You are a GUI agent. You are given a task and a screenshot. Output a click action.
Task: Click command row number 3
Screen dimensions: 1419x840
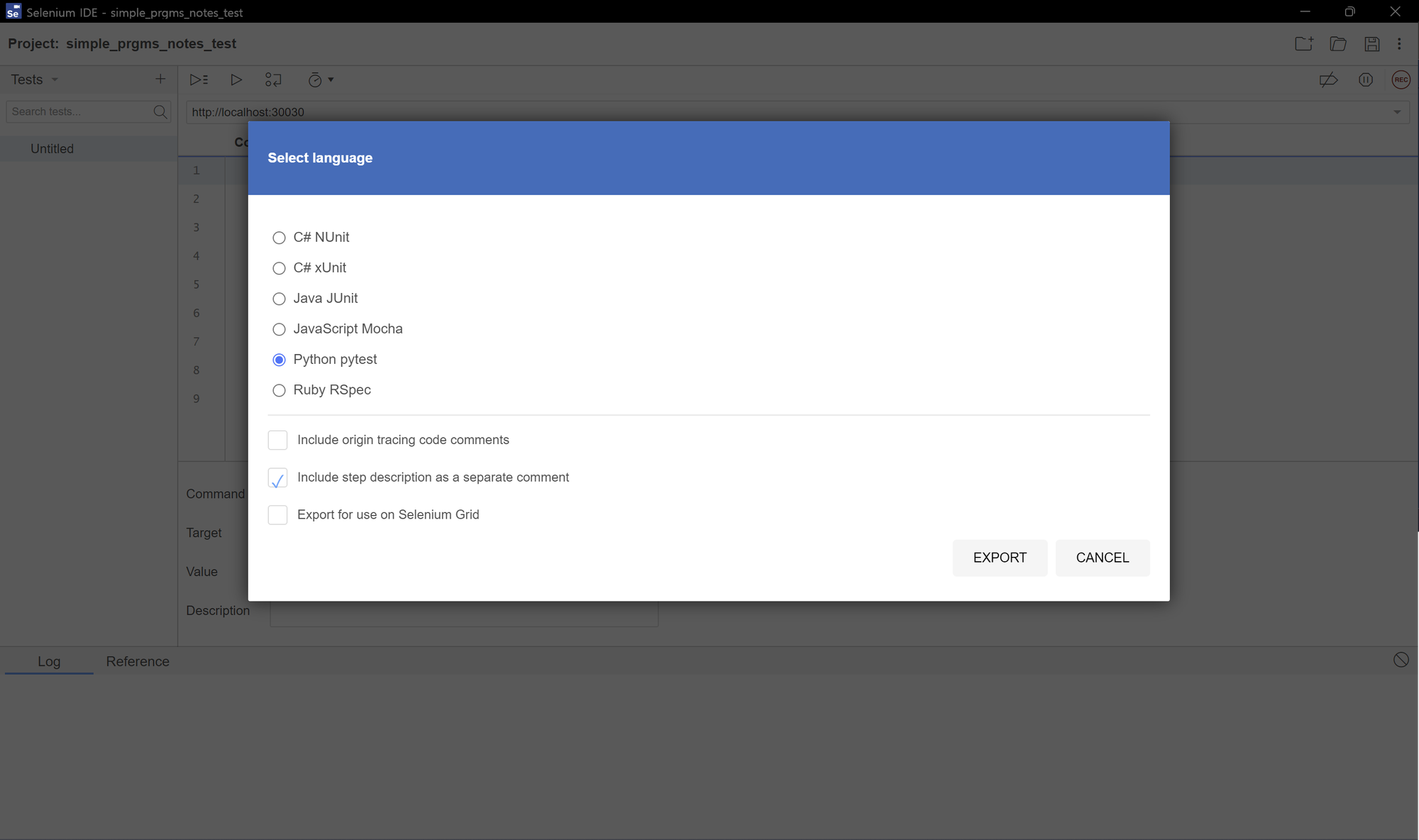point(197,227)
